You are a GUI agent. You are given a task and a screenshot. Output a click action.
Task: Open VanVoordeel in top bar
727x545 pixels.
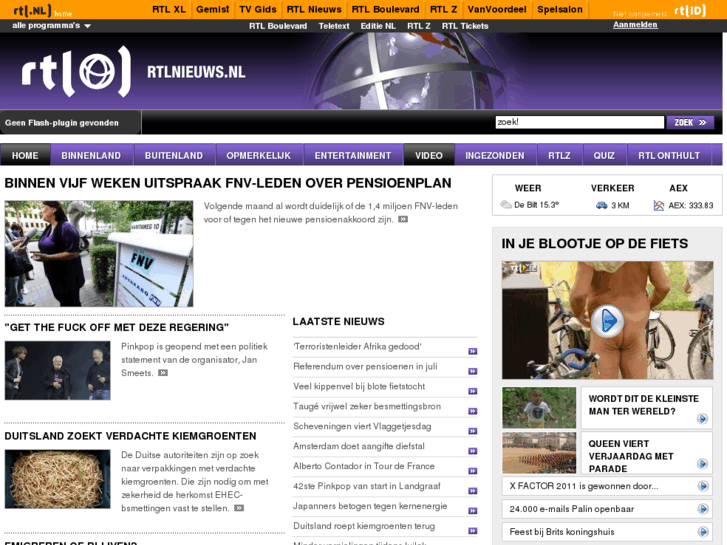tap(497, 9)
